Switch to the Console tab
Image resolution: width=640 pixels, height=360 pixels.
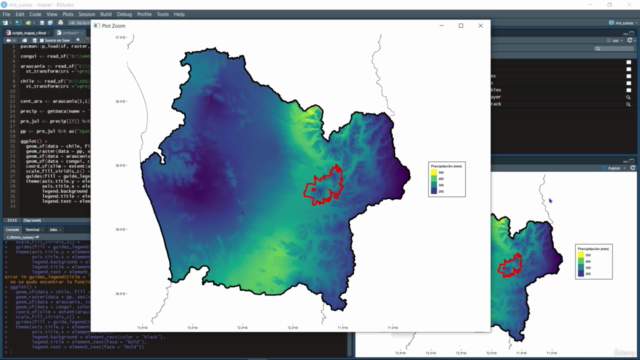(12, 230)
